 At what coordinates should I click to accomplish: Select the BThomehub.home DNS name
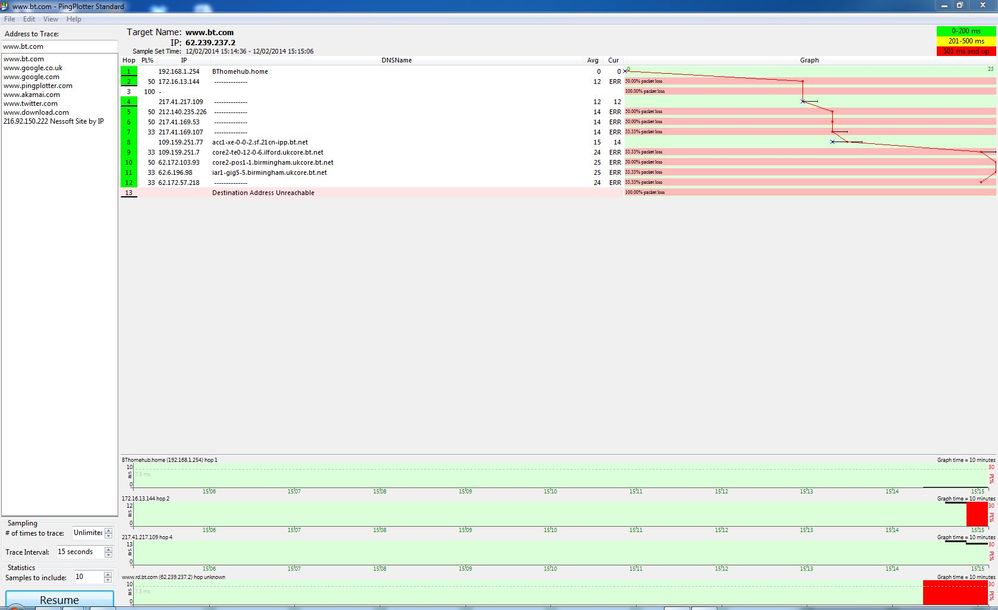tap(240, 71)
